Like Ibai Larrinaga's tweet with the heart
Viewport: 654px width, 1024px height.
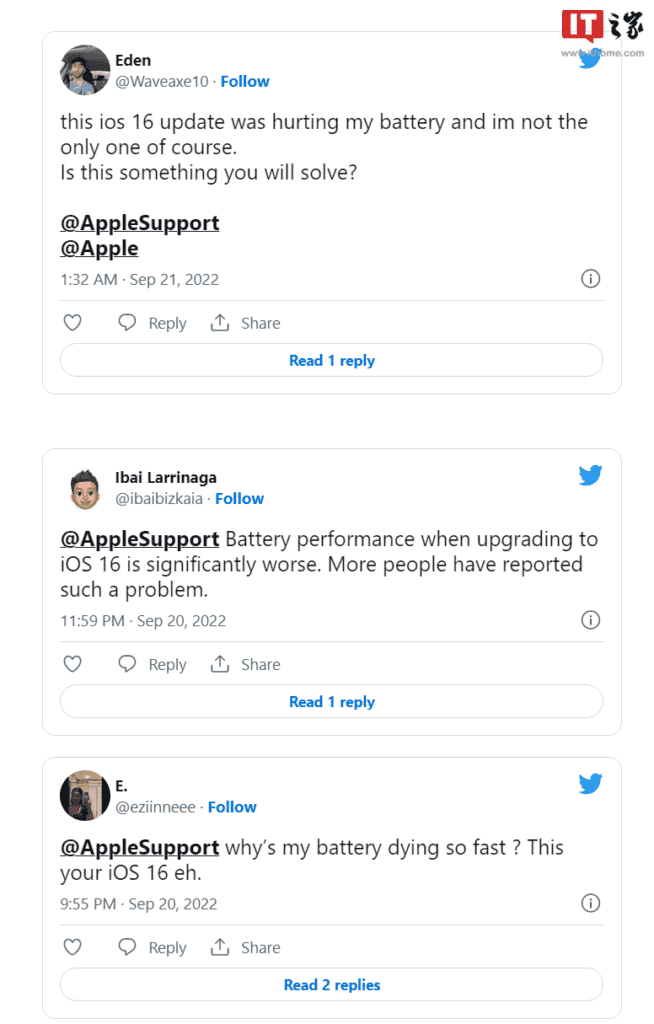(73, 664)
